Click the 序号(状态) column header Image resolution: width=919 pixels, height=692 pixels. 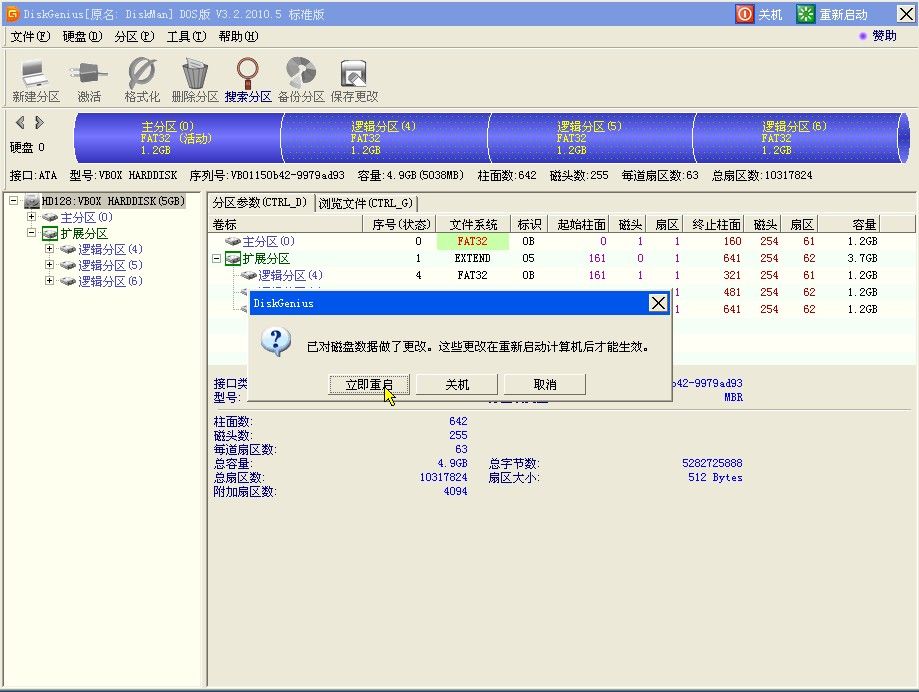[x=400, y=224]
